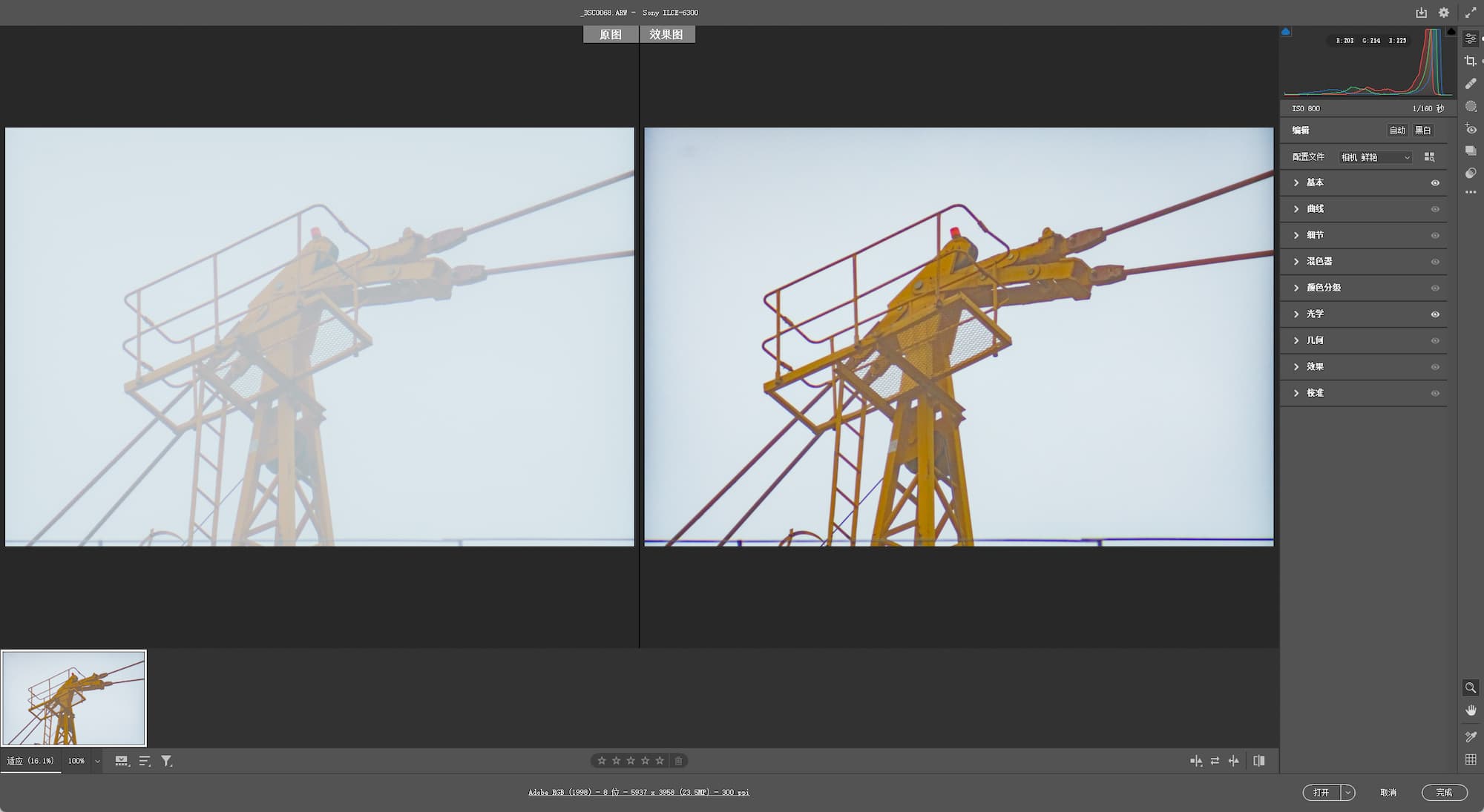Viewport: 1484px width, 812px height.
Task: Toggle visibility of 光学 panel edits
Action: pos(1435,314)
